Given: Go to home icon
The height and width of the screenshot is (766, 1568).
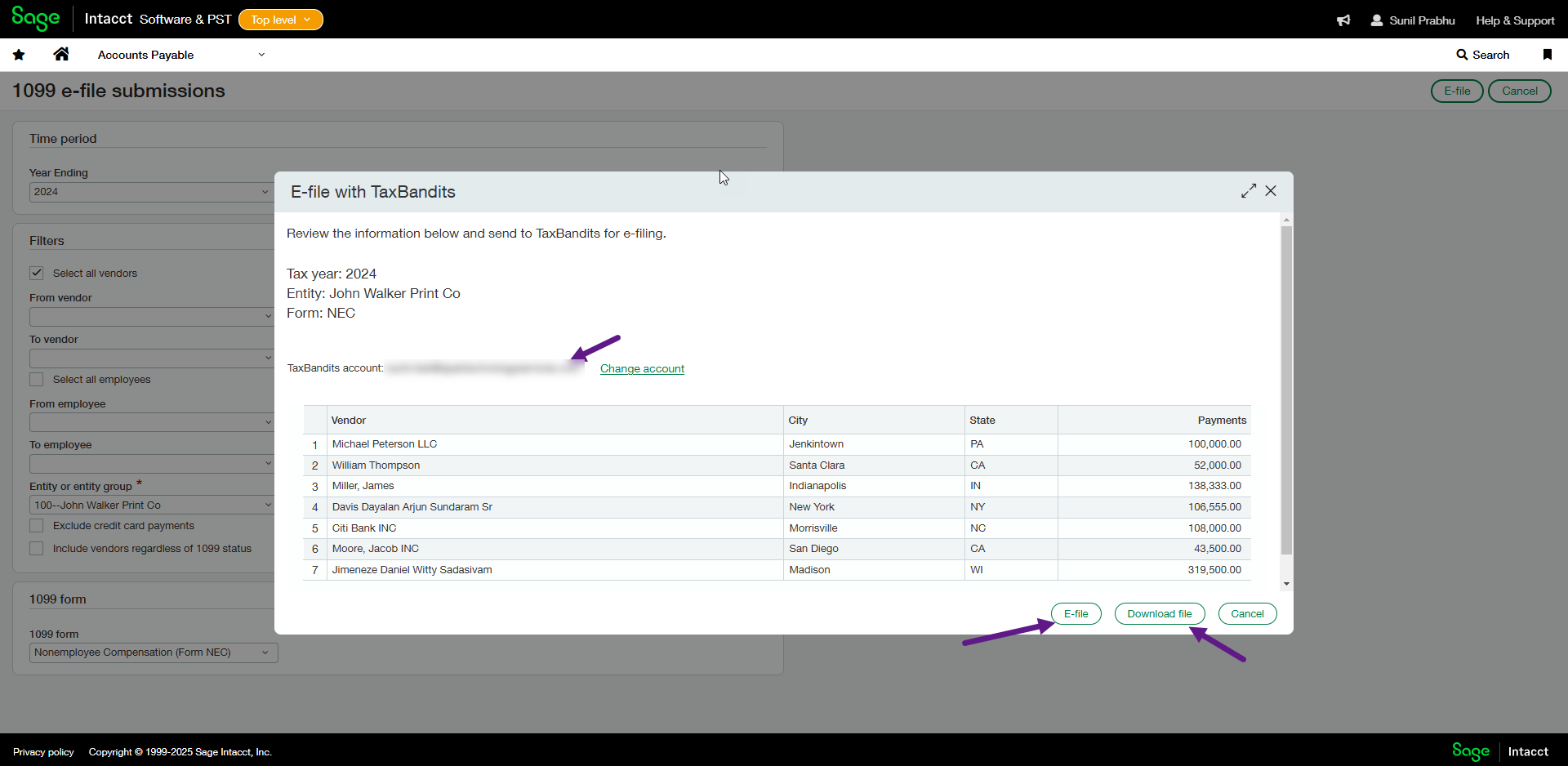Looking at the screenshot, I should (61, 54).
